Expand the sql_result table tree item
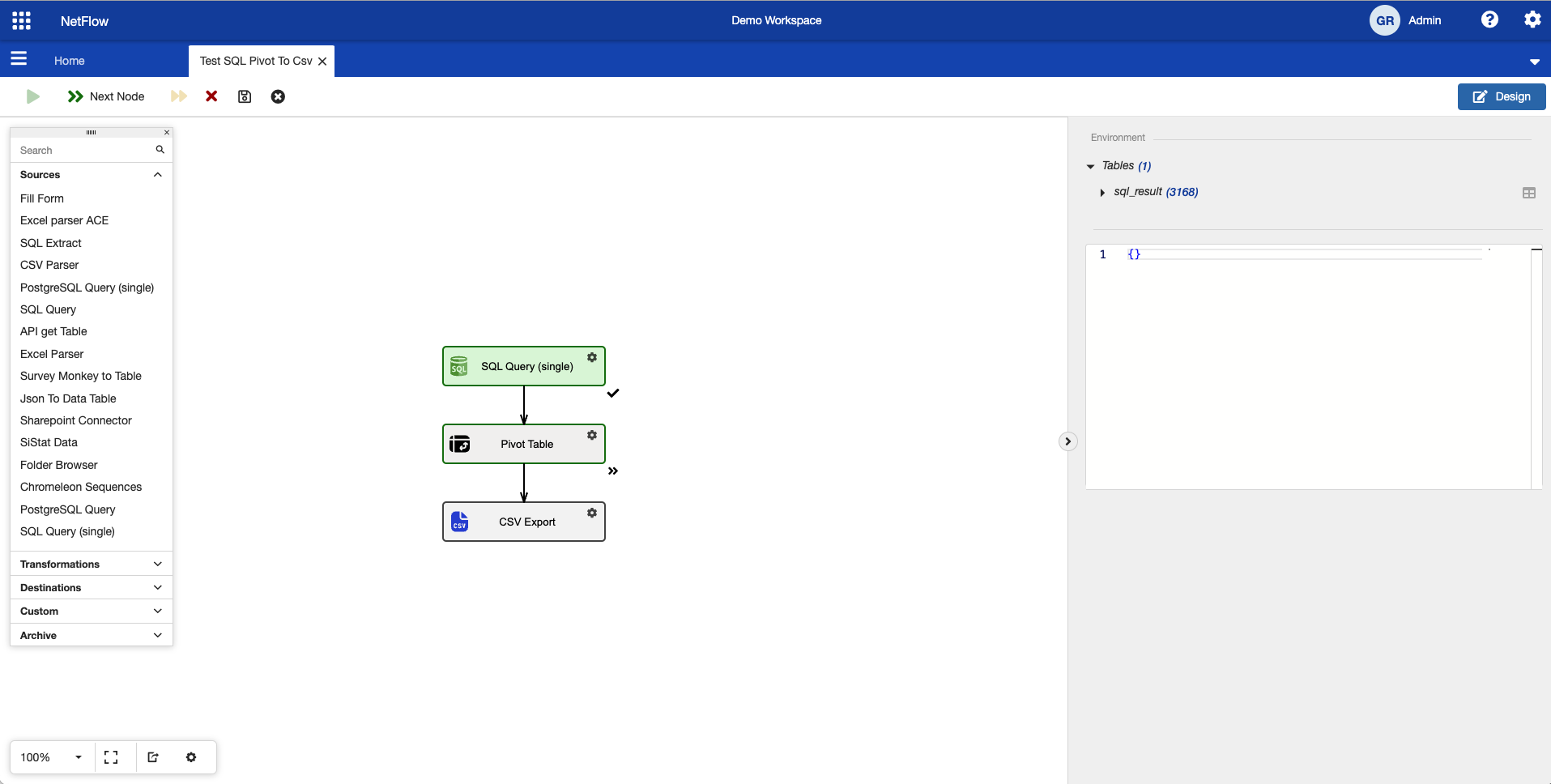 click(1102, 193)
